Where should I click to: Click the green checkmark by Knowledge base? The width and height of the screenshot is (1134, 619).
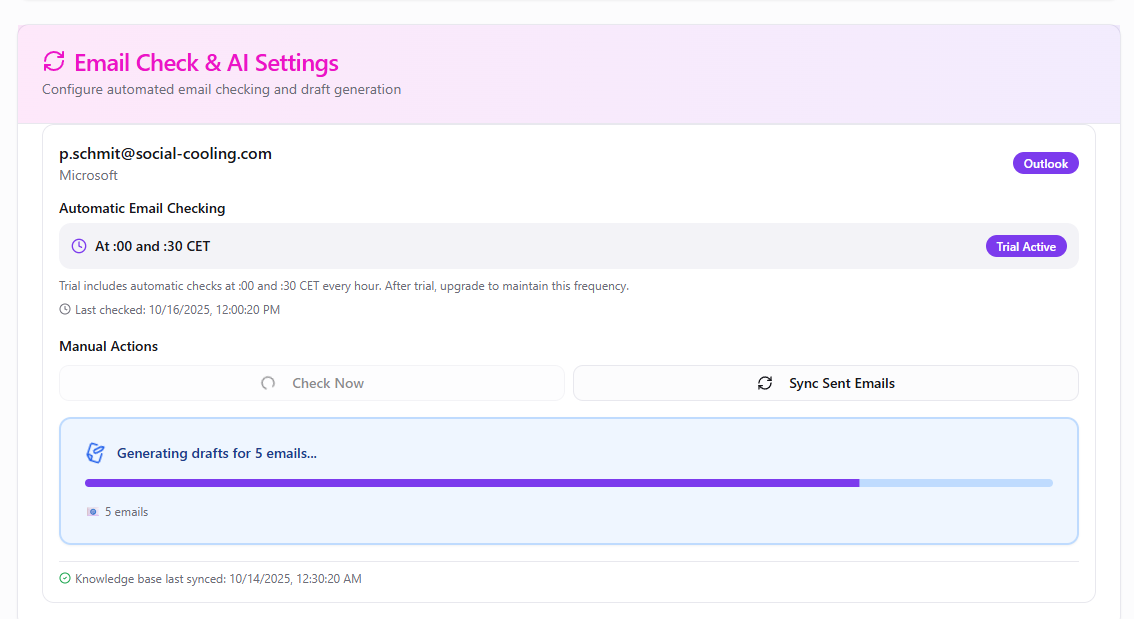(x=65, y=578)
